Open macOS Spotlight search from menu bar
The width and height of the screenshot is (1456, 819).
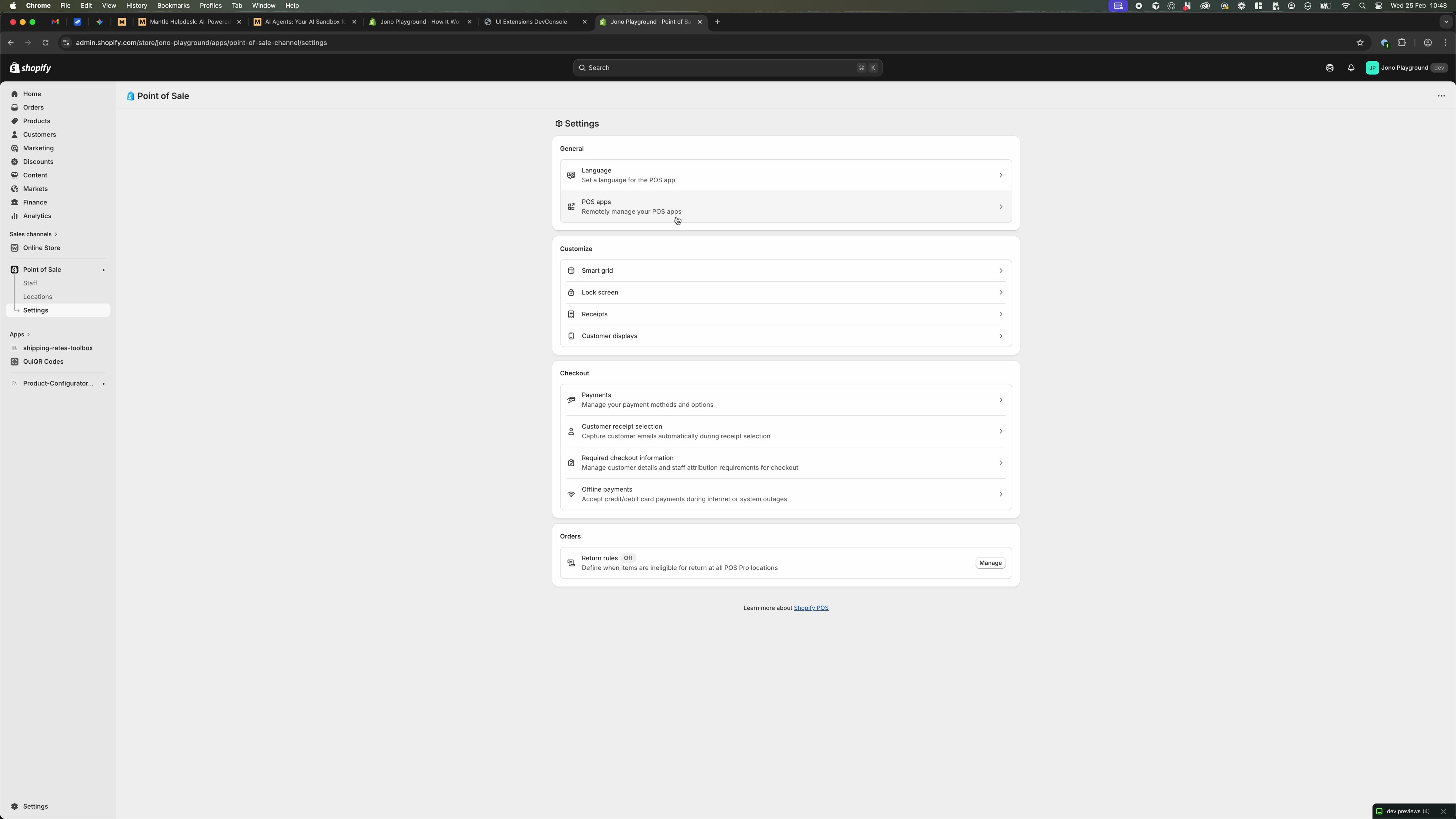coord(1363,6)
